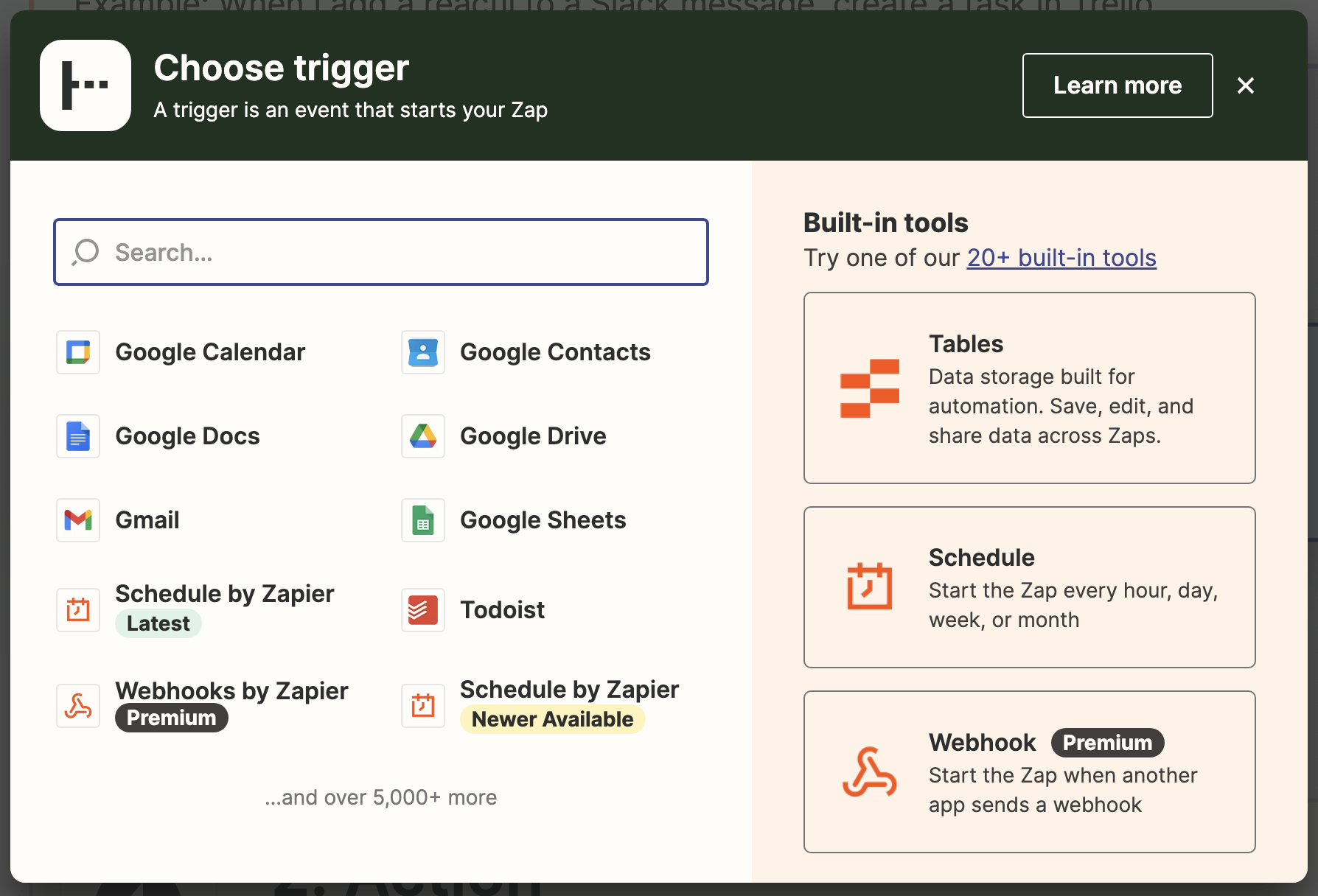Pick the Google Drive icon
Viewport: 1318px width, 896px height.
click(x=423, y=436)
